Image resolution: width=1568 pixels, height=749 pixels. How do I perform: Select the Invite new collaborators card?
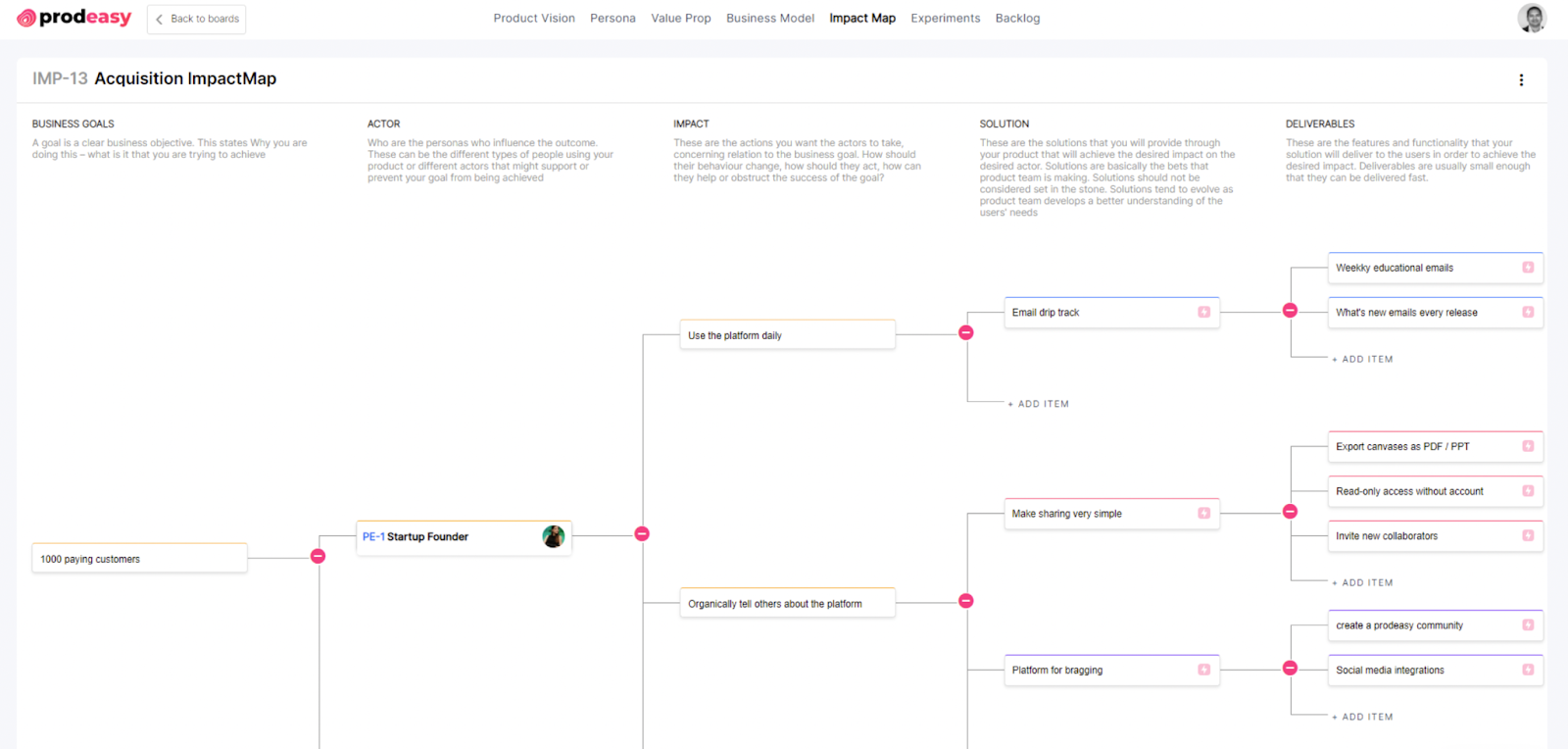click(1421, 536)
